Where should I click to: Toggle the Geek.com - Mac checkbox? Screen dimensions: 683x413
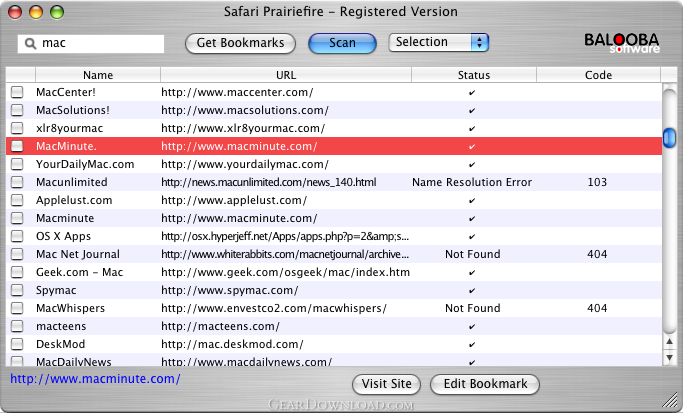17,272
